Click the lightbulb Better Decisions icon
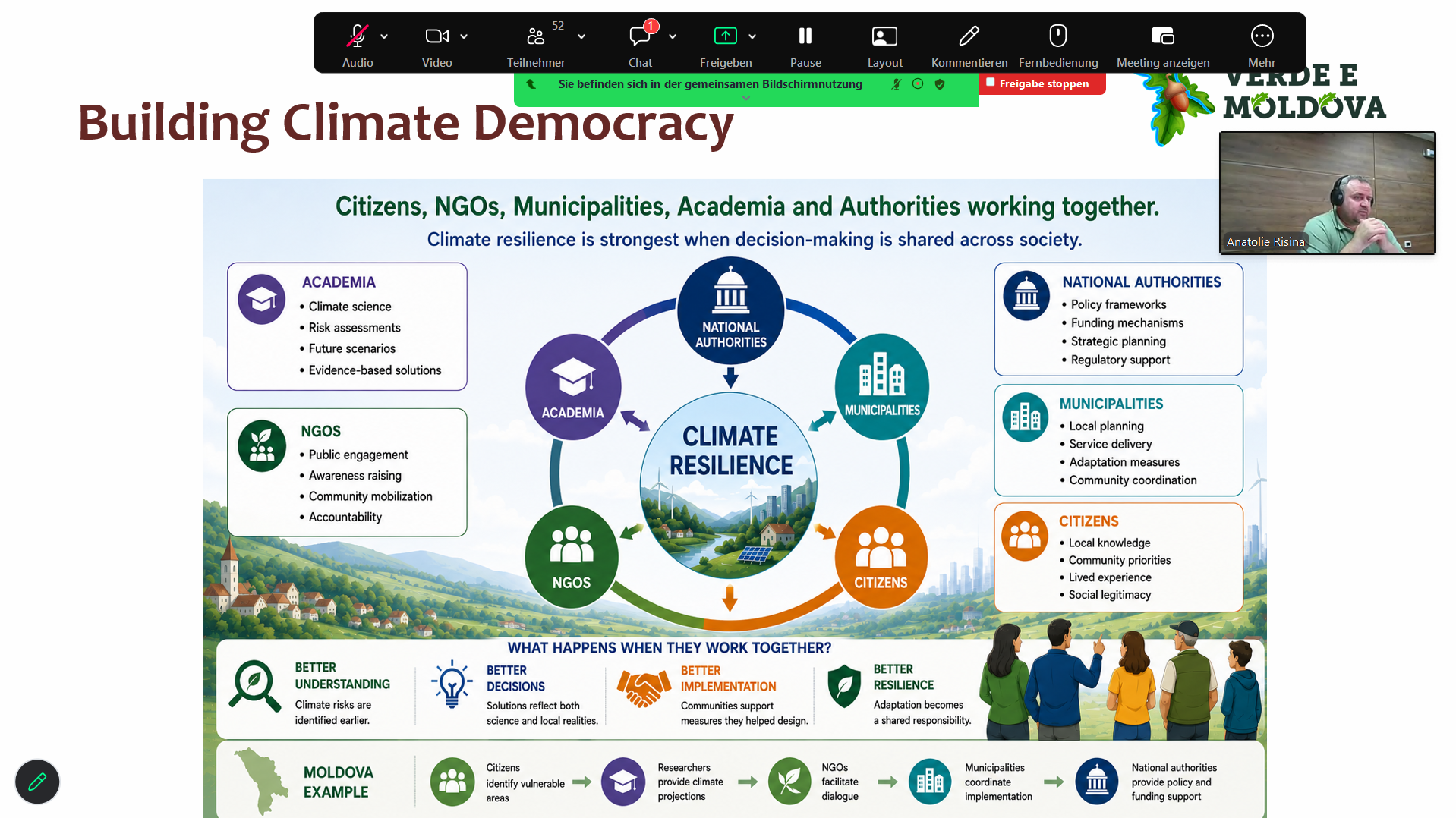Viewport: 1456px width, 818px height. click(452, 684)
